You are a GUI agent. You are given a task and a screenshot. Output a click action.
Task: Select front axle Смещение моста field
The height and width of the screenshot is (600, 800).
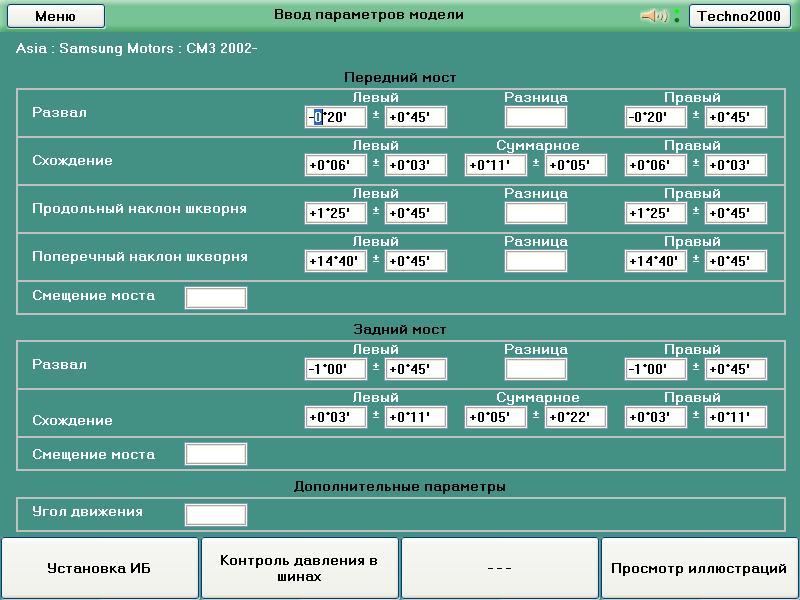[216, 298]
